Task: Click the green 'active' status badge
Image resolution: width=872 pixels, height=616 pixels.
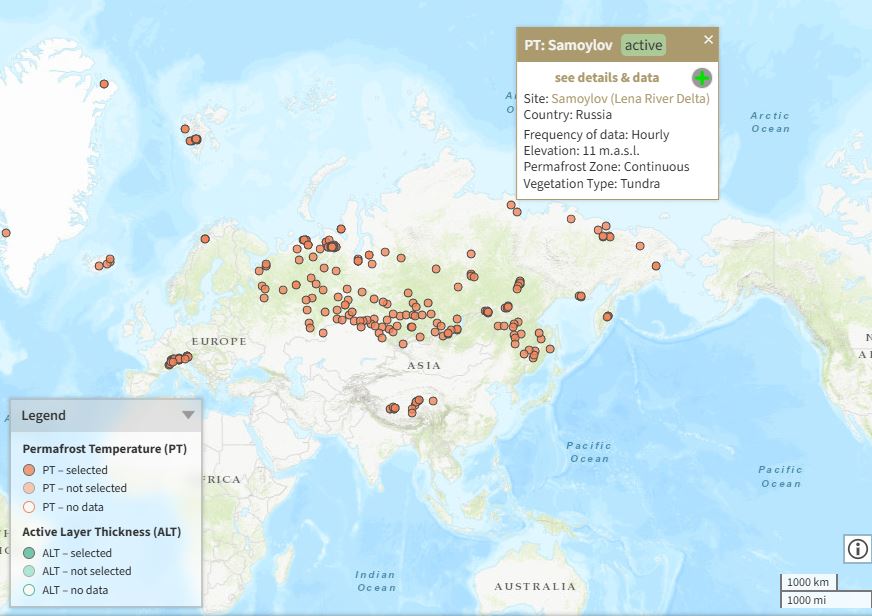Action: pos(643,45)
